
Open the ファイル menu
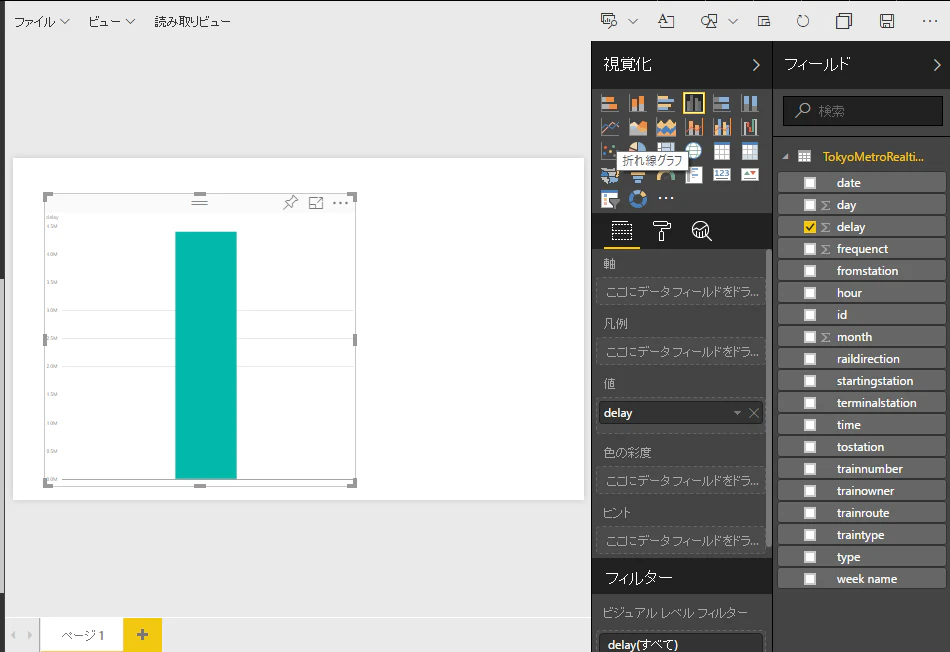pyautogui.click(x=42, y=22)
